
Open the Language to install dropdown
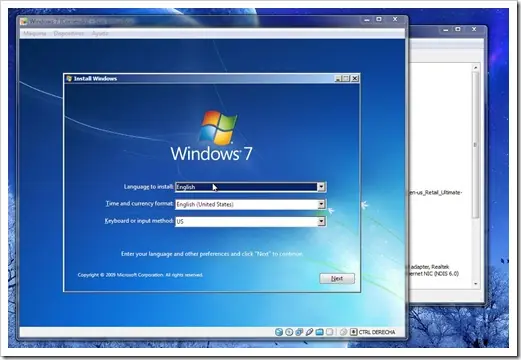[x=321, y=187]
